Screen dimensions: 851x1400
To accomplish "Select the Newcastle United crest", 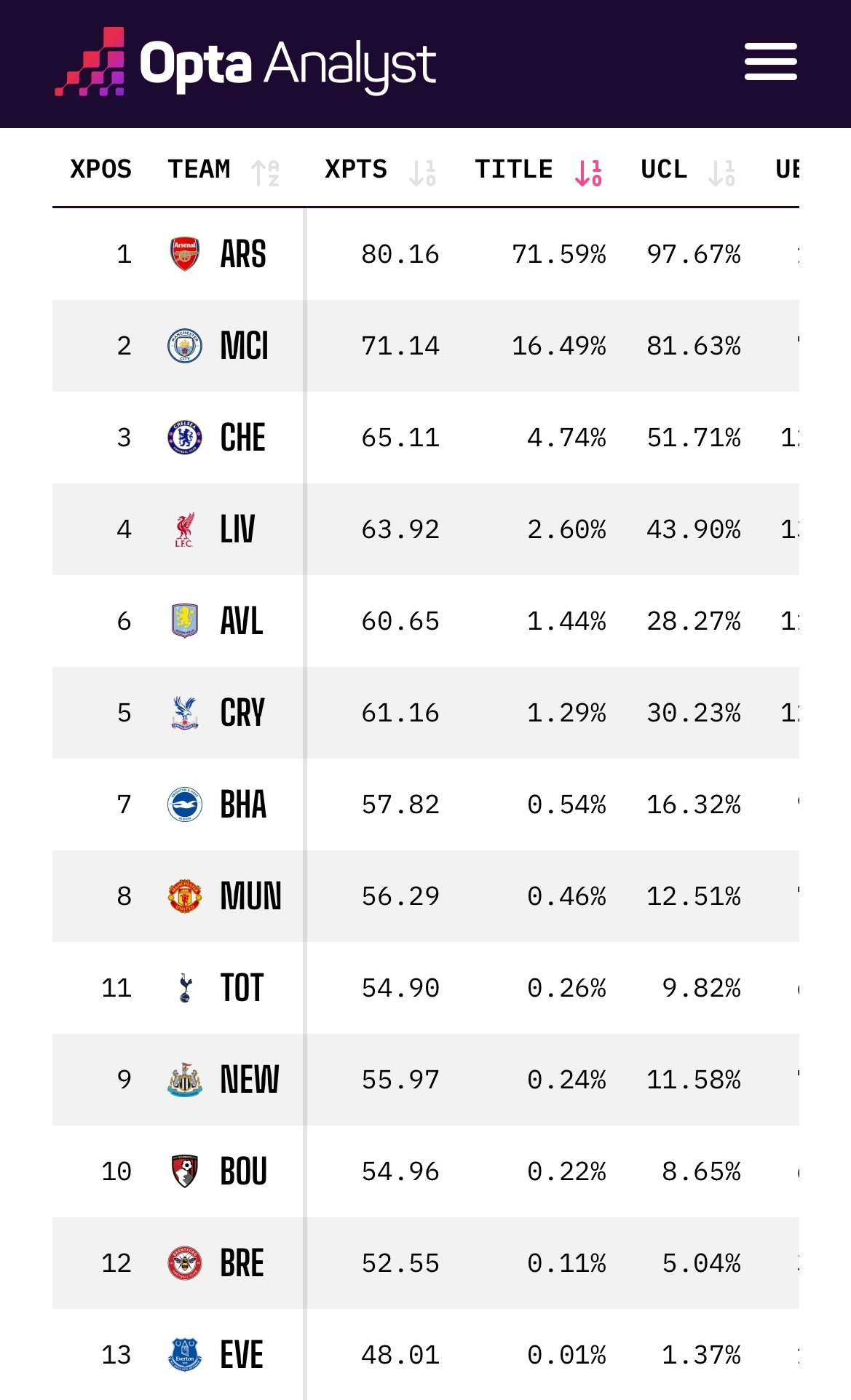I will pyautogui.click(x=185, y=1080).
